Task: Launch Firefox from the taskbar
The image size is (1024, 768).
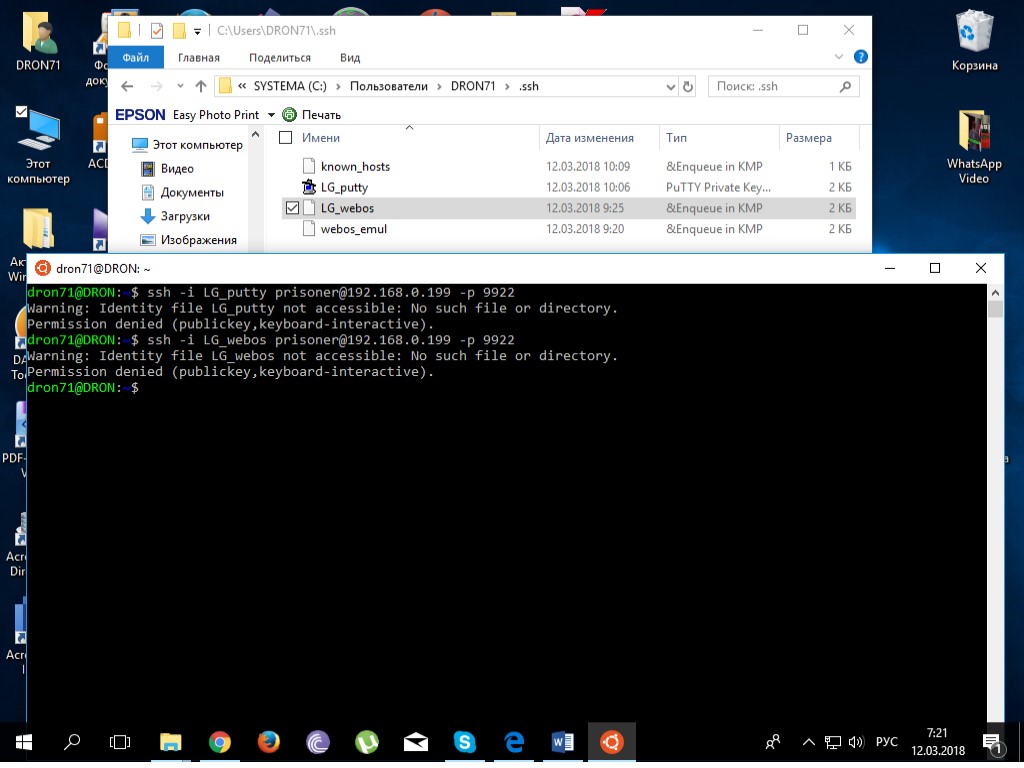Action: (268, 742)
